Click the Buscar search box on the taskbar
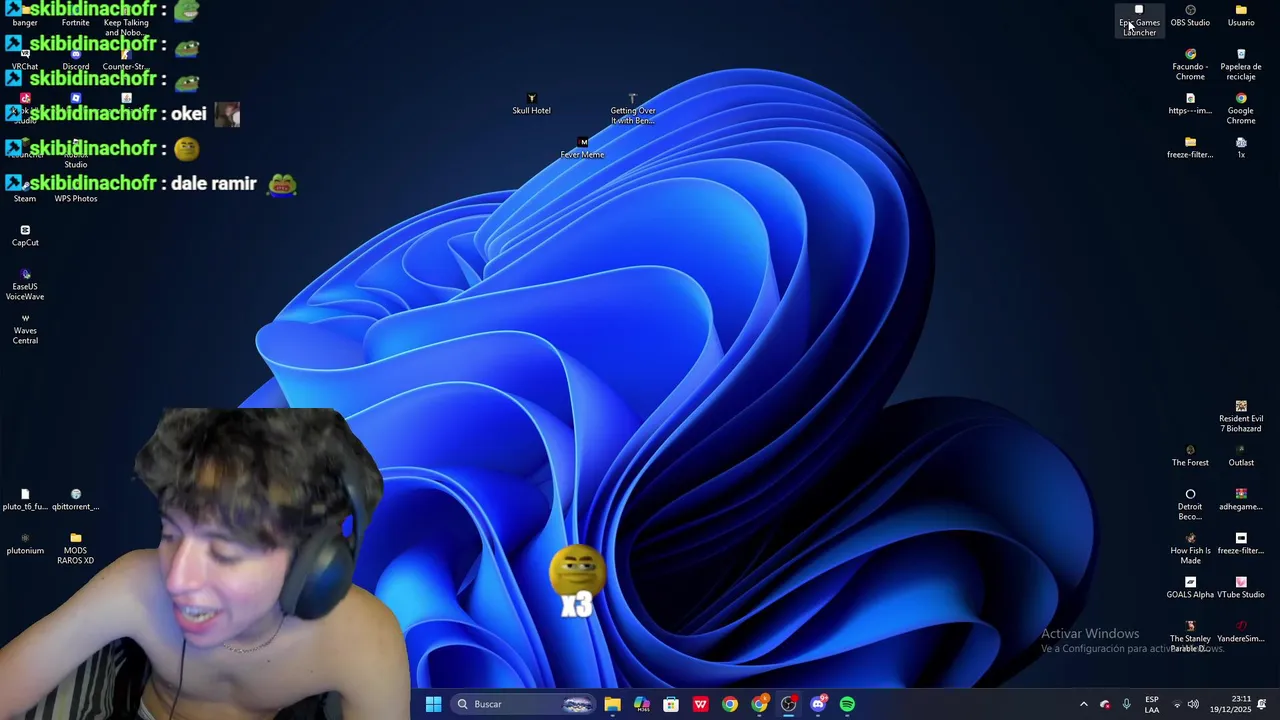1280x720 pixels. coord(525,704)
